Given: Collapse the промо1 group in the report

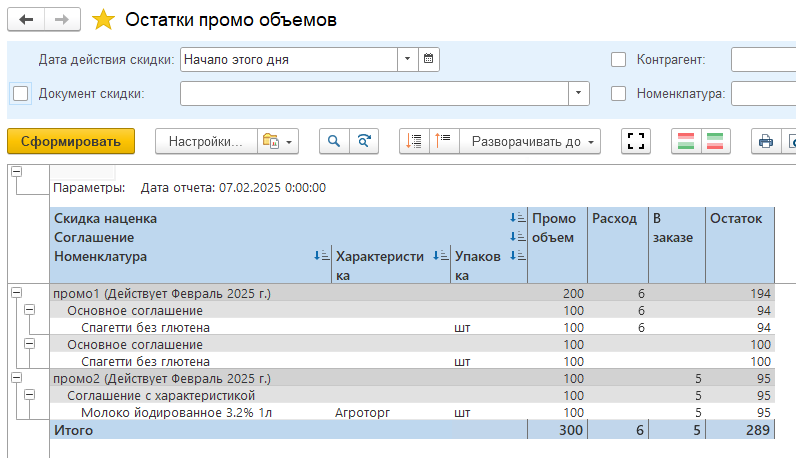Looking at the screenshot, I should click(x=16, y=293).
